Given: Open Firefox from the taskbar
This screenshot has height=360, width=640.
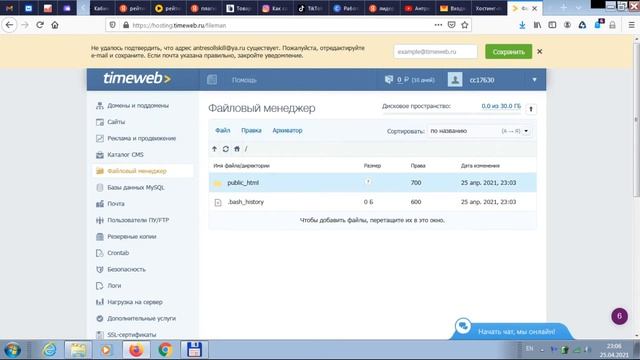Looking at the screenshot, I should (x=136, y=350).
